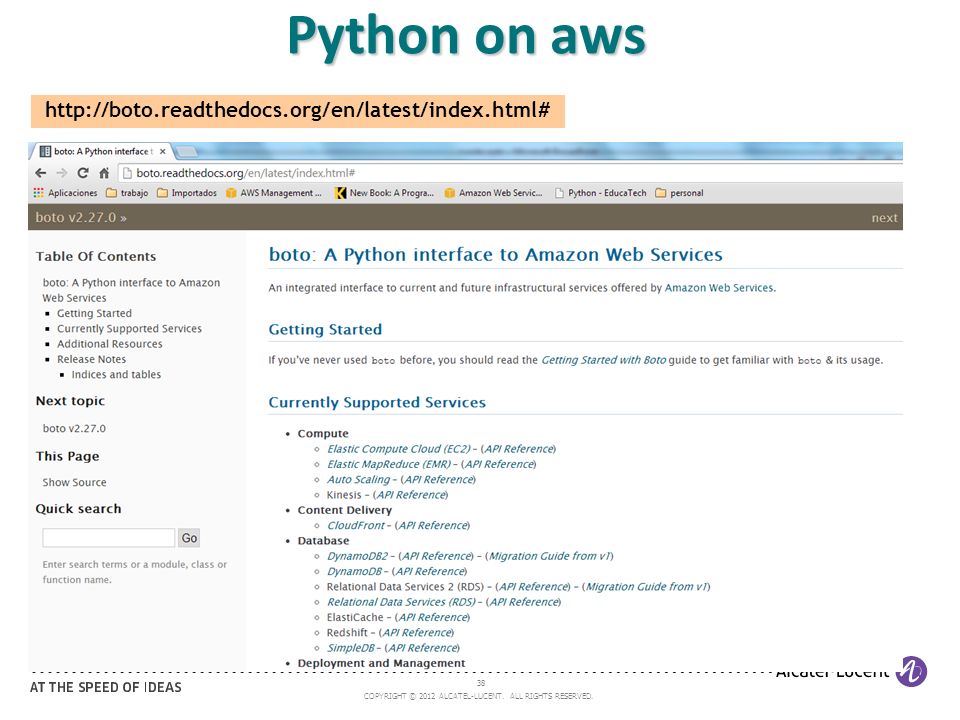Open sidebar link boto: A Python interface to Amazon
The width and height of the screenshot is (960, 720).
coord(131,290)
